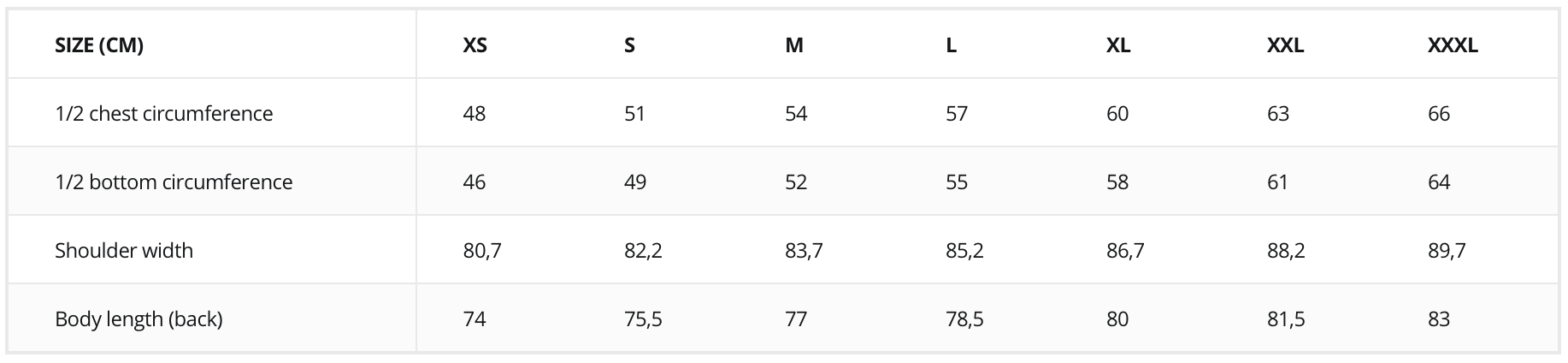Click chest value 66 for XXXL

pos(1439,113)
